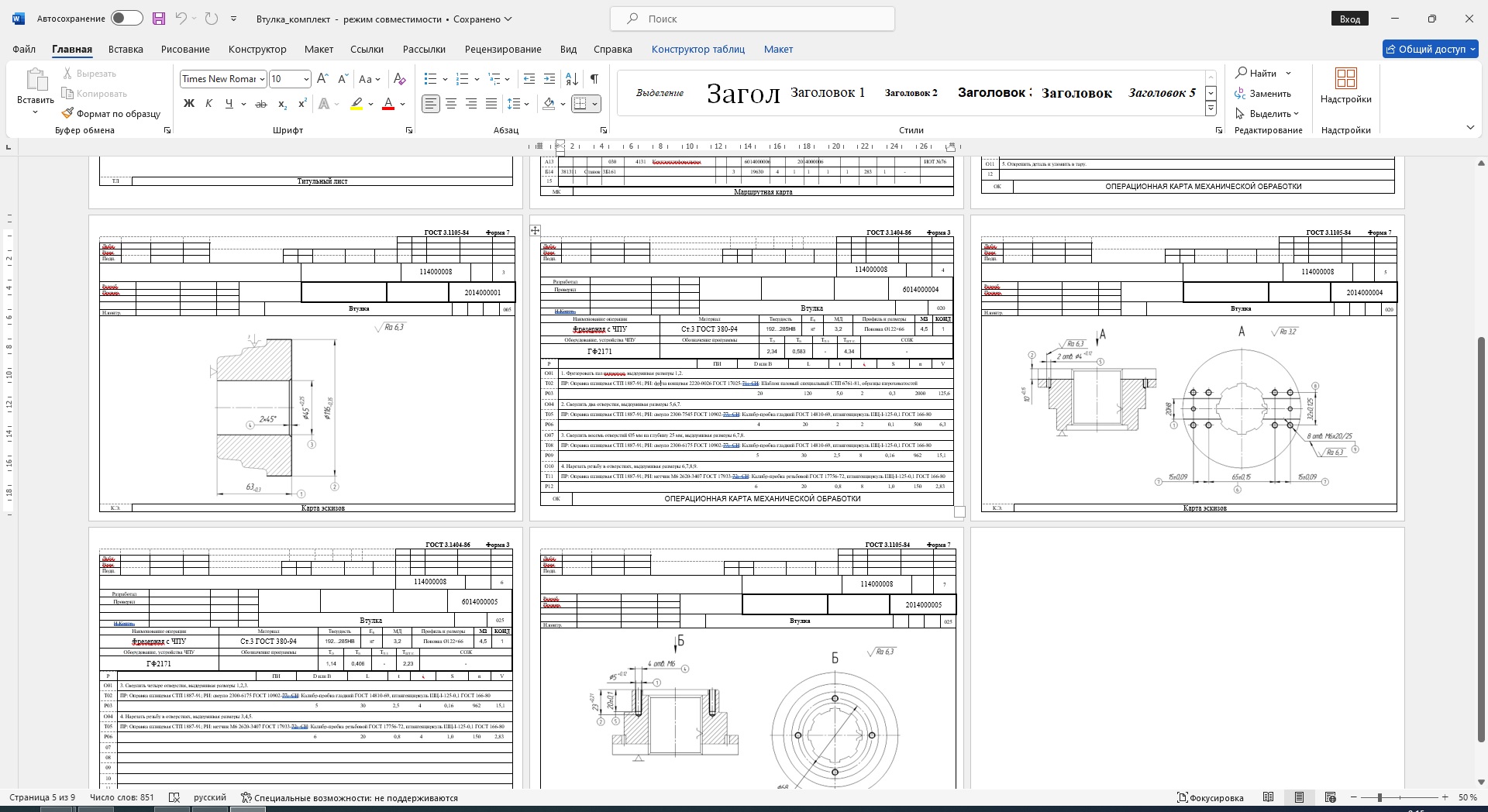The image size is (1488, 812).
Task: Click the zoom slider handle
Action: coord(1379,797)
